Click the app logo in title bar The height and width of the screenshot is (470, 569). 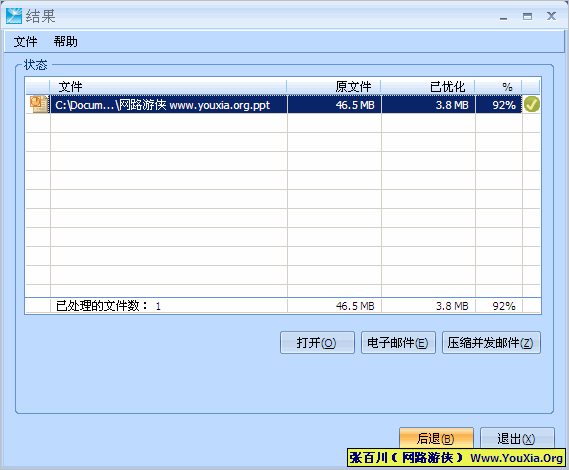coord(14,16)
